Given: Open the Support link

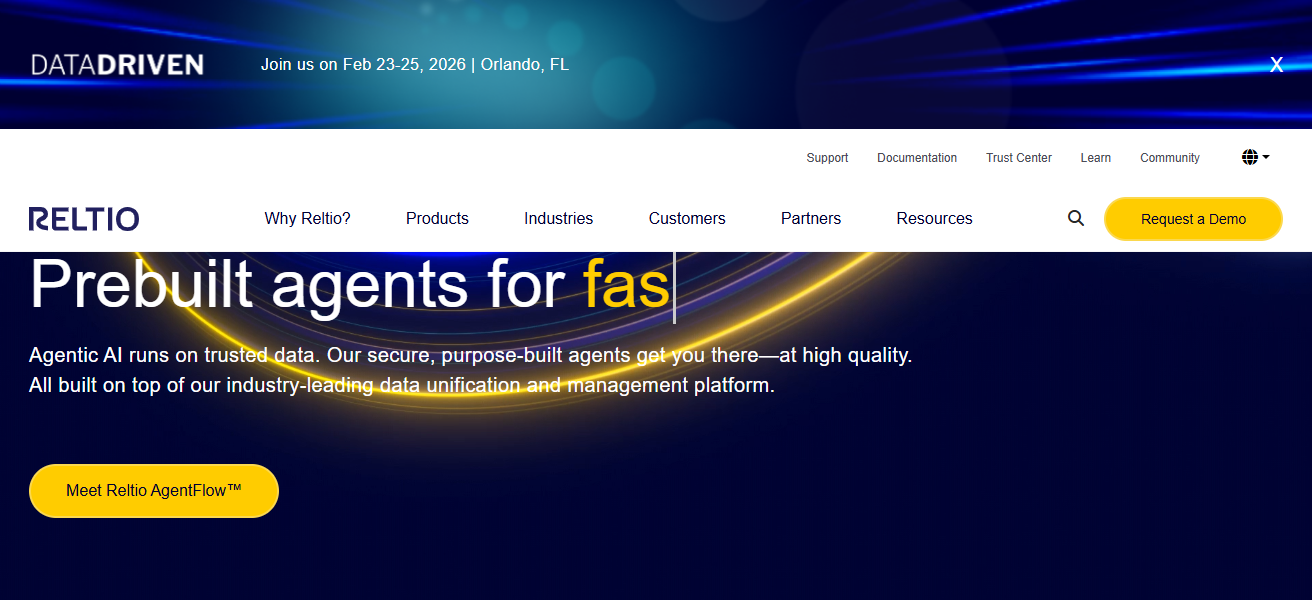Looking at the screenshot, I should click(x=827, y=158).
